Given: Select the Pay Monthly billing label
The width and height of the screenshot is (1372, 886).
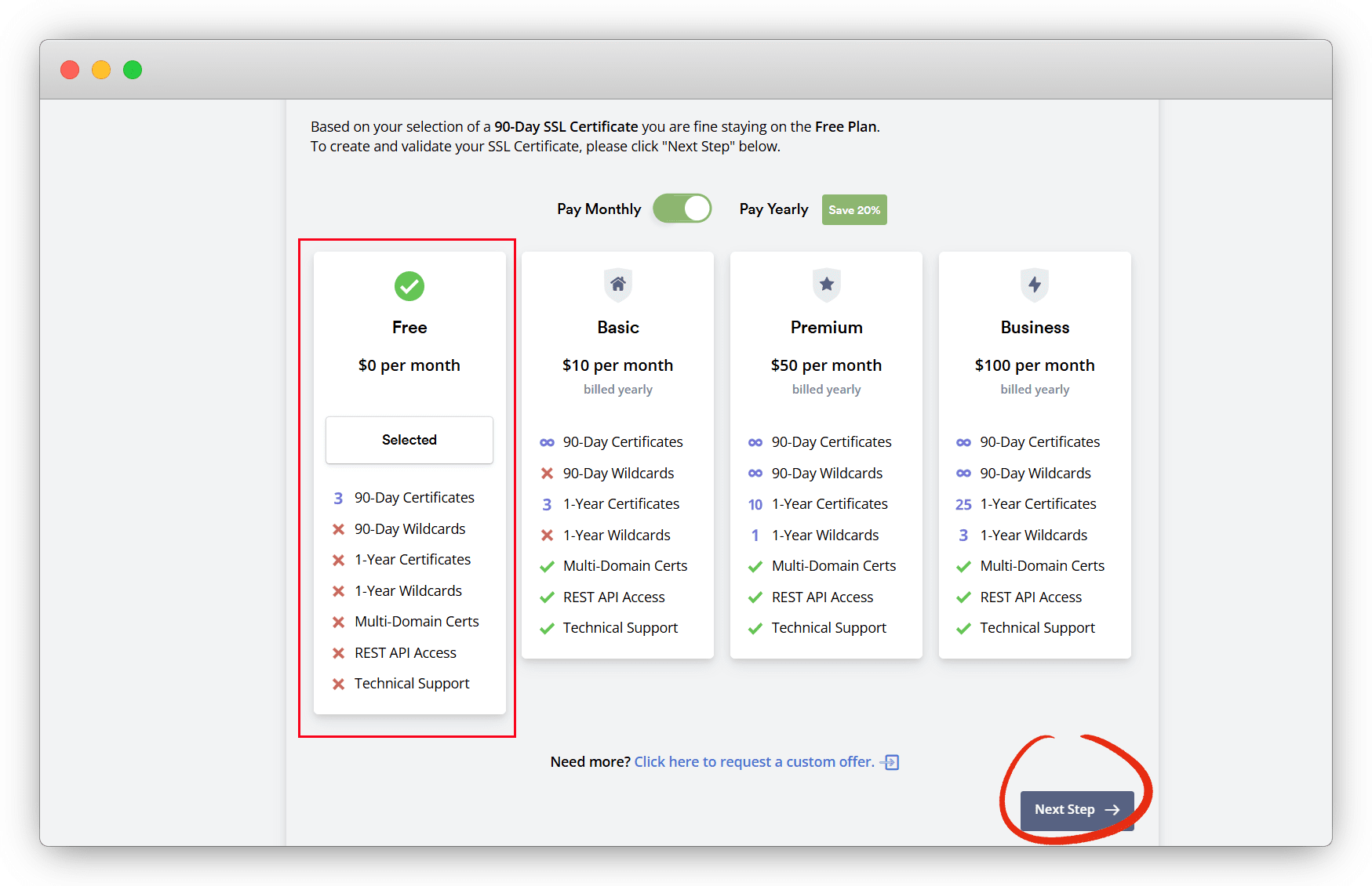Looking at the screenshot, I should tap(599, 209).
